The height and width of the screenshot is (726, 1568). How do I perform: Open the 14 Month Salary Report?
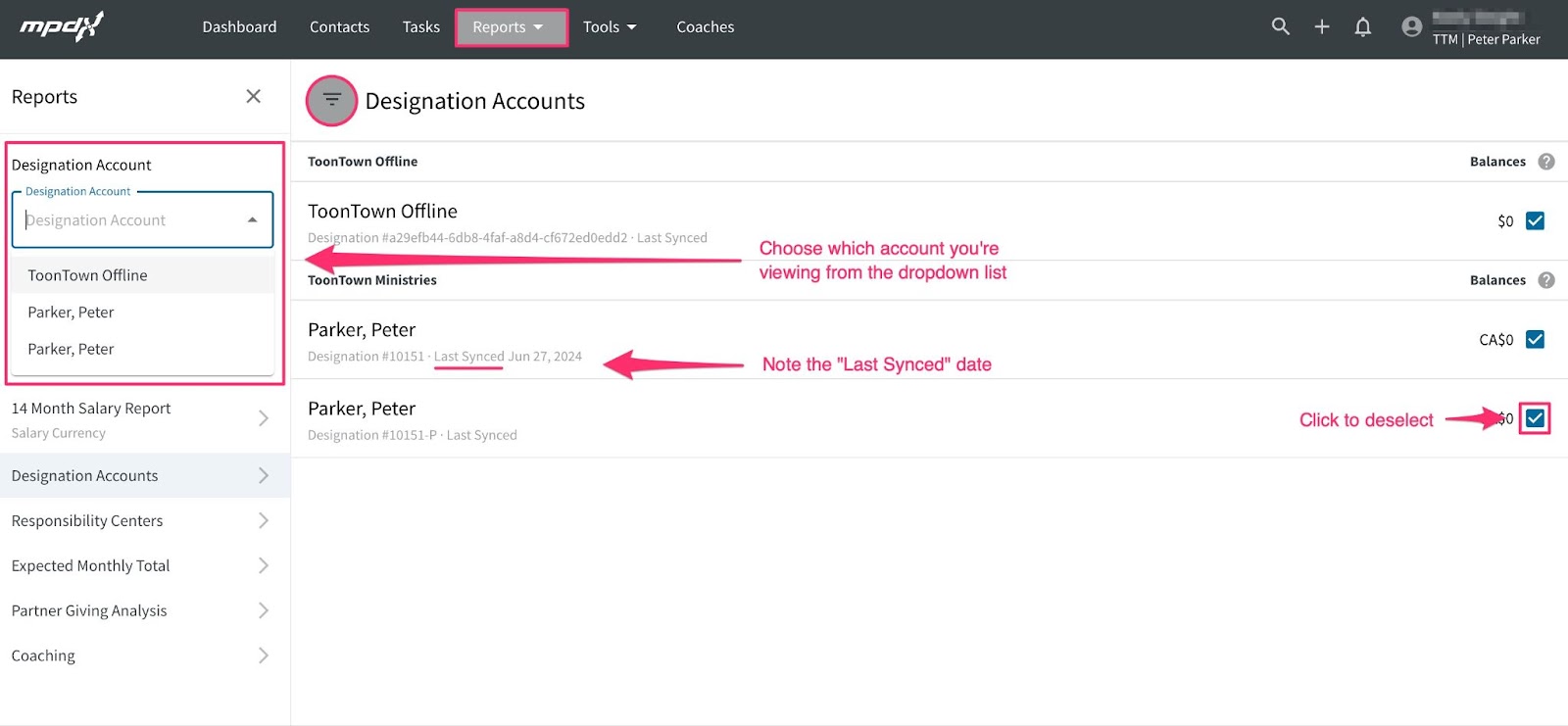pyautogui.click(x=145, y=419)
